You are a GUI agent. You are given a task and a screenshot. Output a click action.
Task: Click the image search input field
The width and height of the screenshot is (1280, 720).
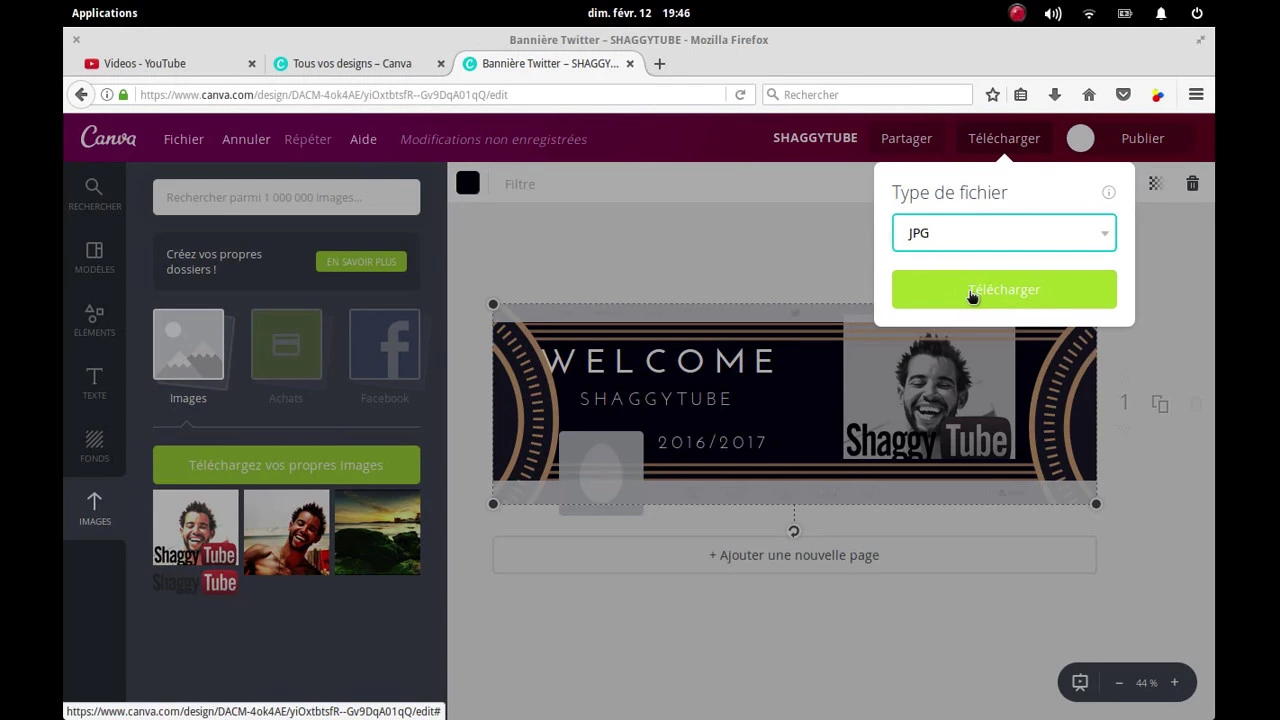coord(286,197)
